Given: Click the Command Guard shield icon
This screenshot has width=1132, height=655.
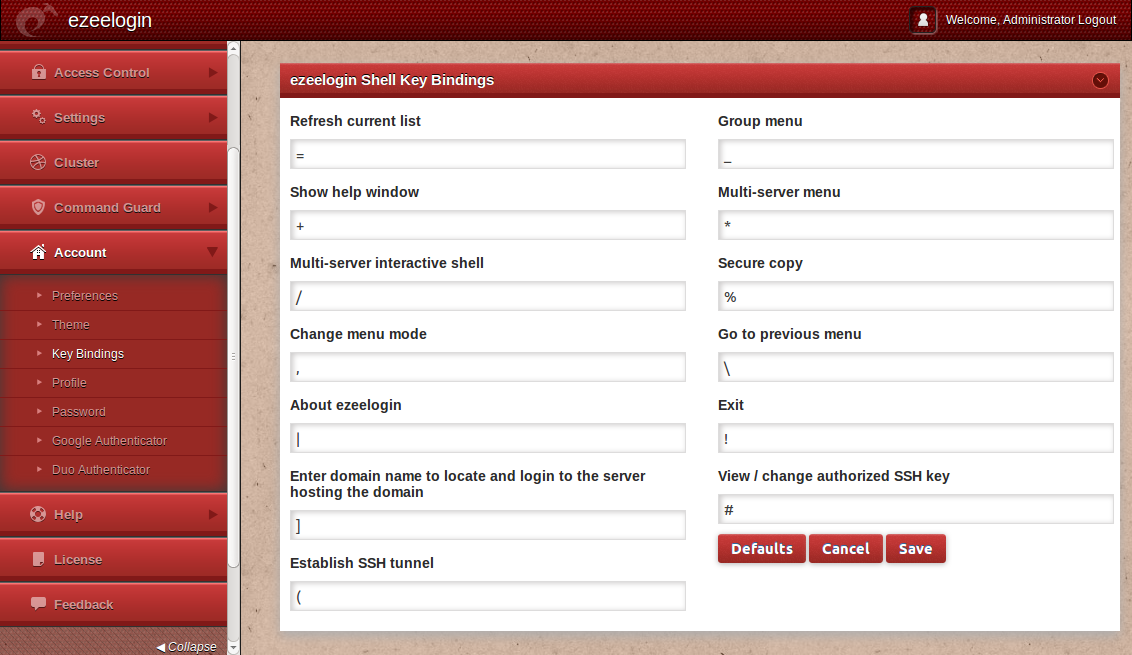Looking at the screenshot, I should pyautogui.click(x=38, y=207).
